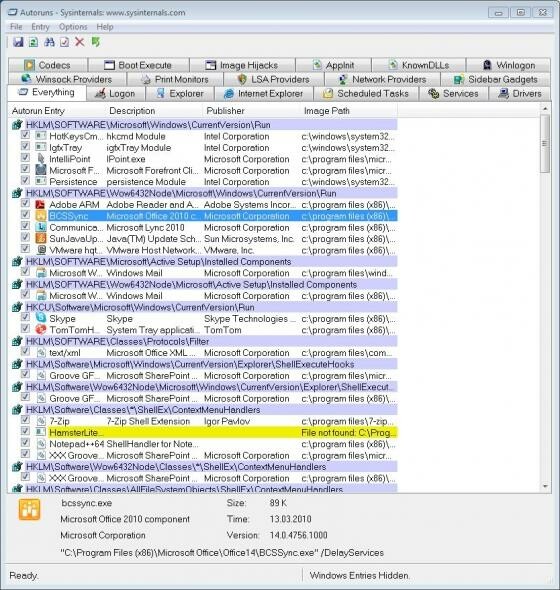This screenshot has height=590, width=560.
Task: Switch to the Scheduled Tasks tab
Action: click(366, 94)
